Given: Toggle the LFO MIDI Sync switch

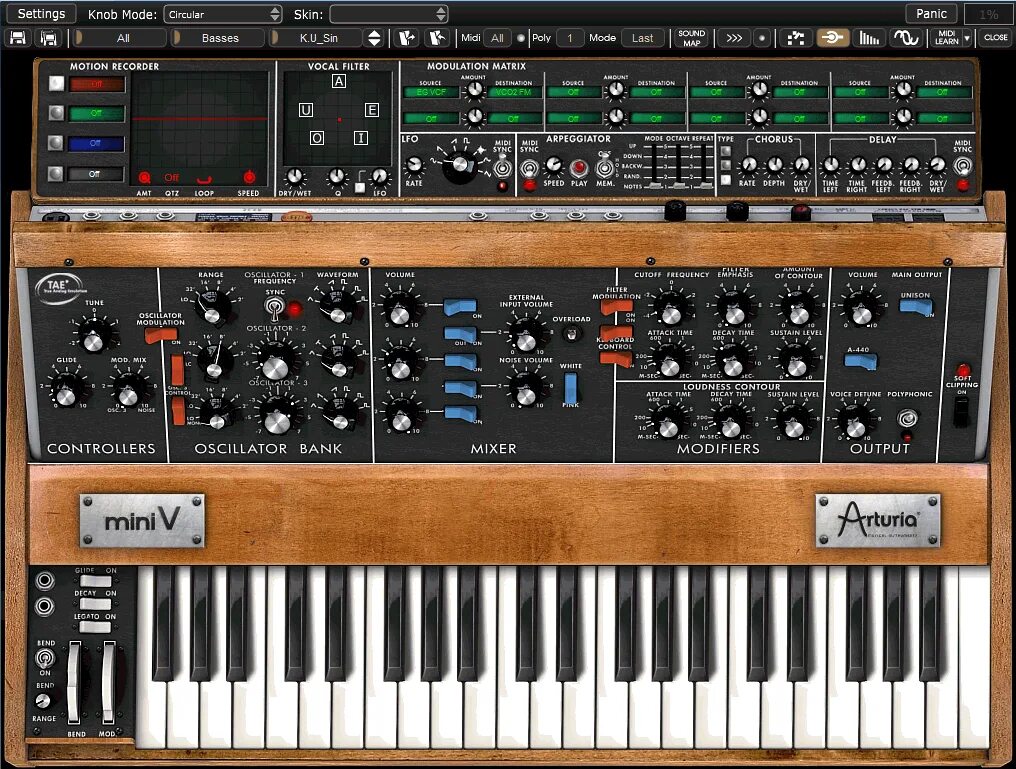Looking at the screenshot, I should click(502, 169).
